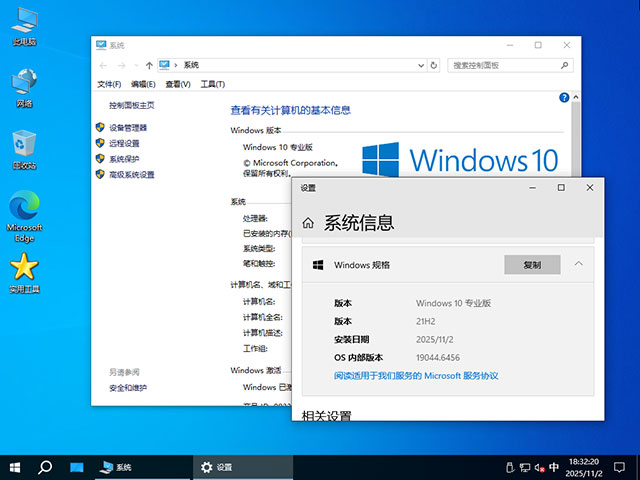Screen dimensions: 640x480
Task: Open the notification center icon
Action: [x=619, y=467]
